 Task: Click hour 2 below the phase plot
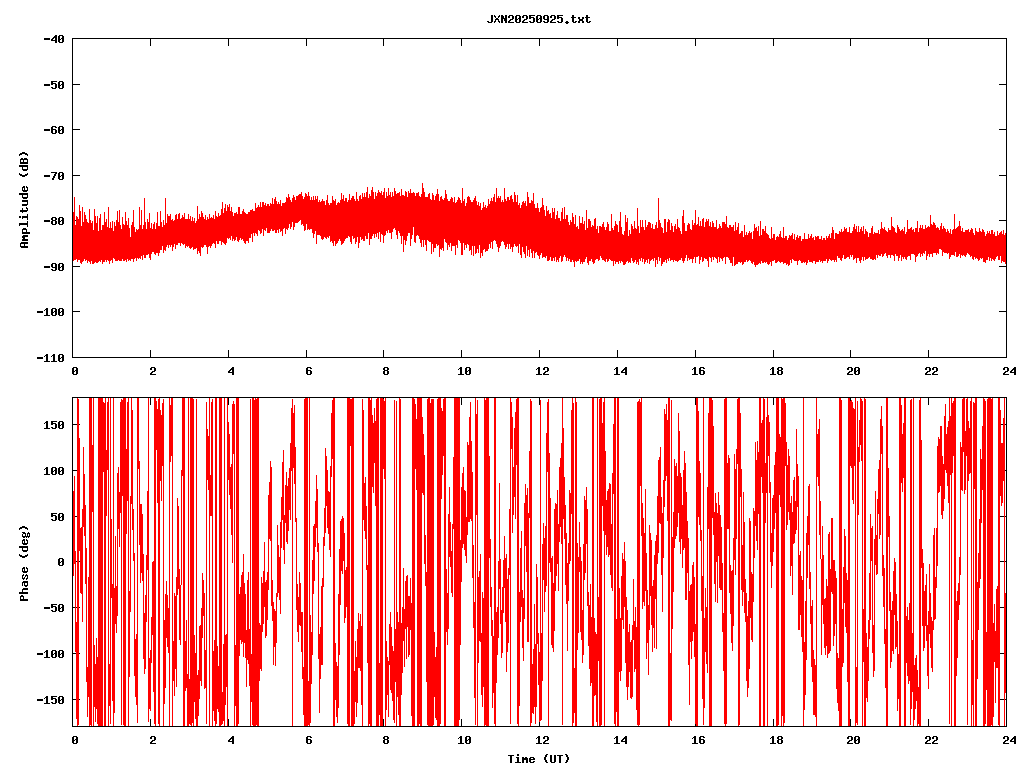pos(152,740)
